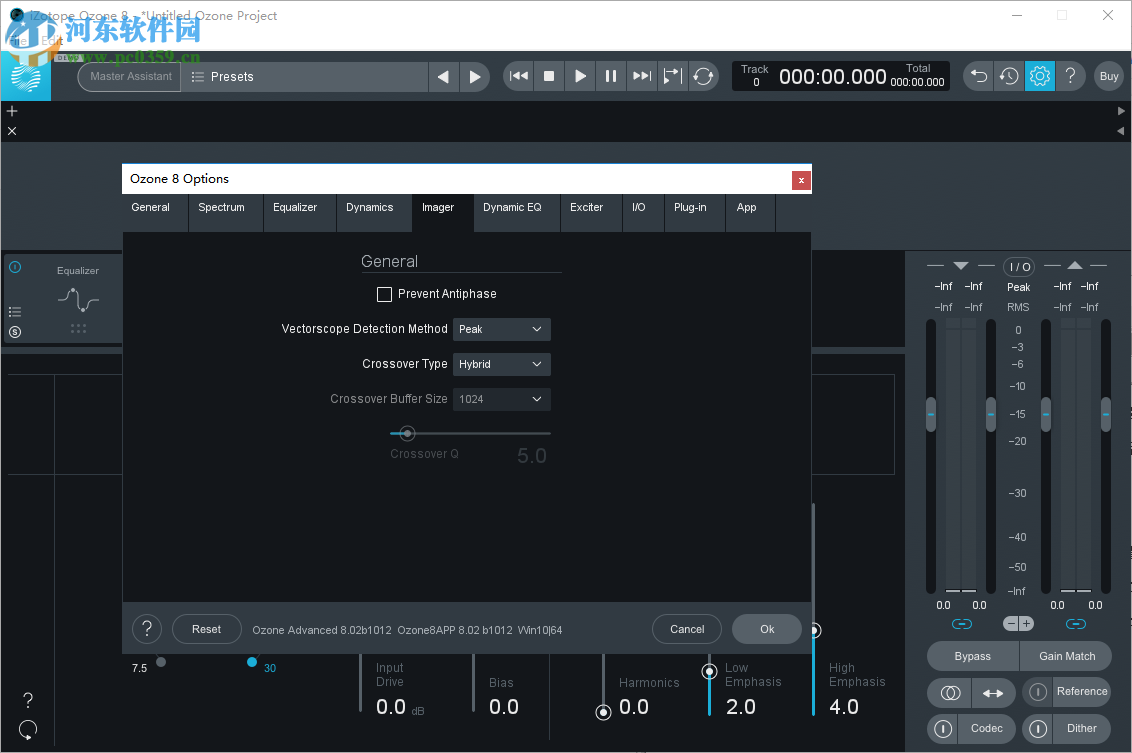Open the Help question mark icon
Viewport: 1132px width, 753px height.
(x=1071, y=76)
